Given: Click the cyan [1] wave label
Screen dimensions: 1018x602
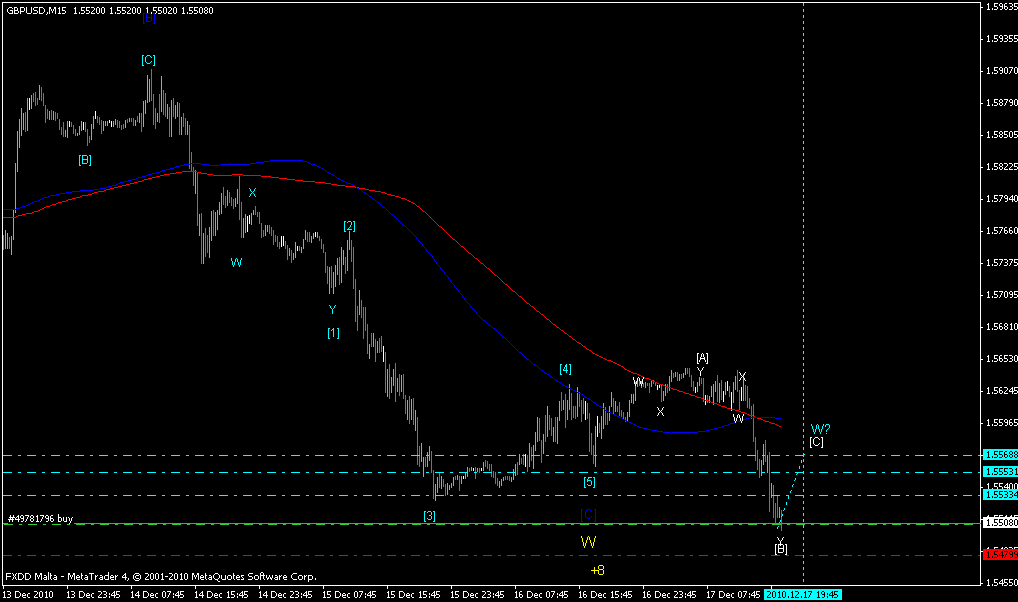Looking at the screenshot, I should [x=333, y=333].
